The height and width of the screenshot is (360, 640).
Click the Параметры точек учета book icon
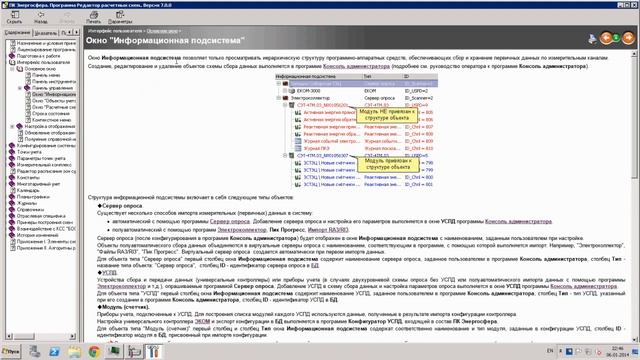(12, 158)
